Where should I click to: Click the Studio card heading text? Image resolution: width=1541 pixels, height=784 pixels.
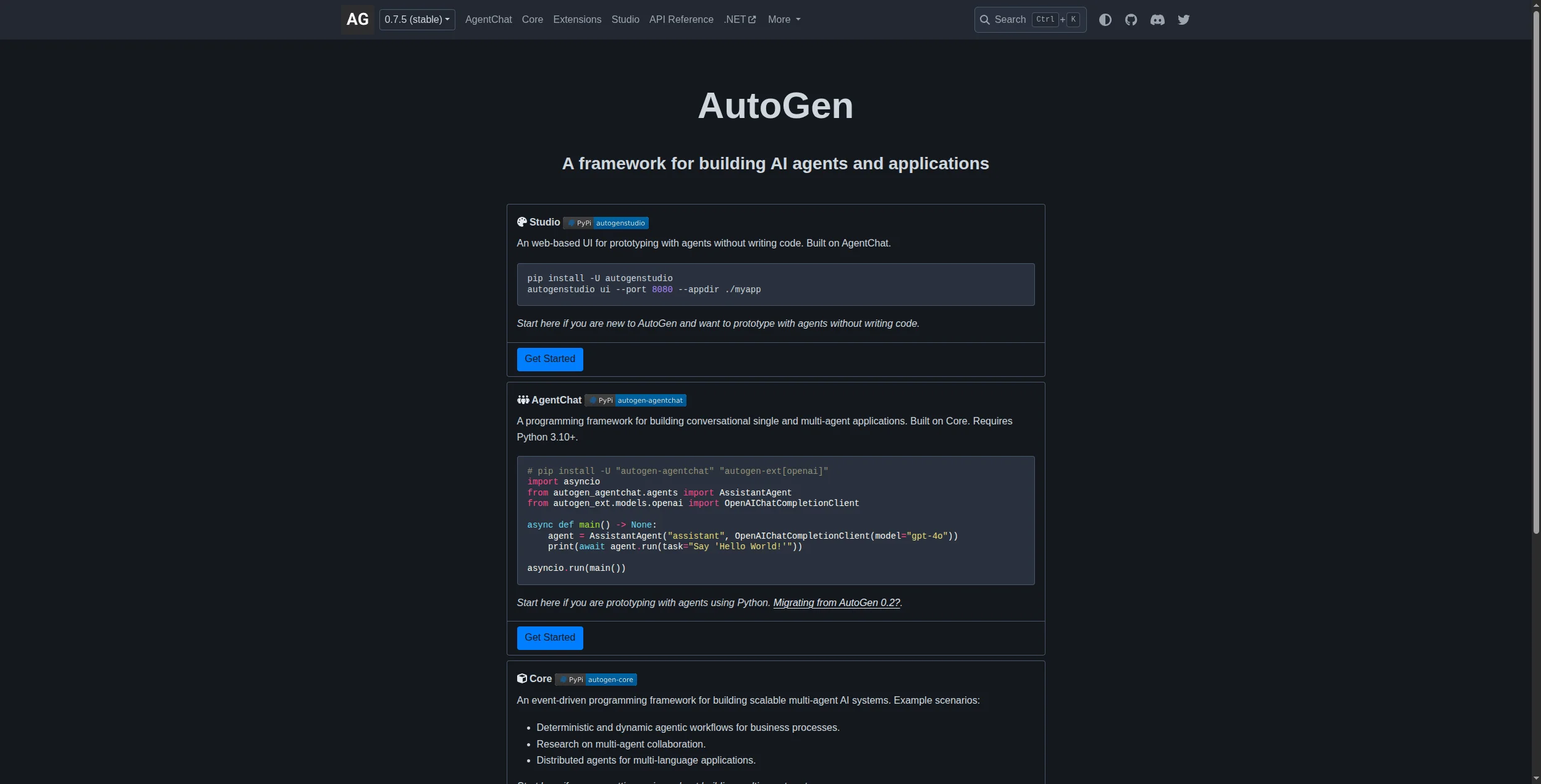(x=544, y=222)
